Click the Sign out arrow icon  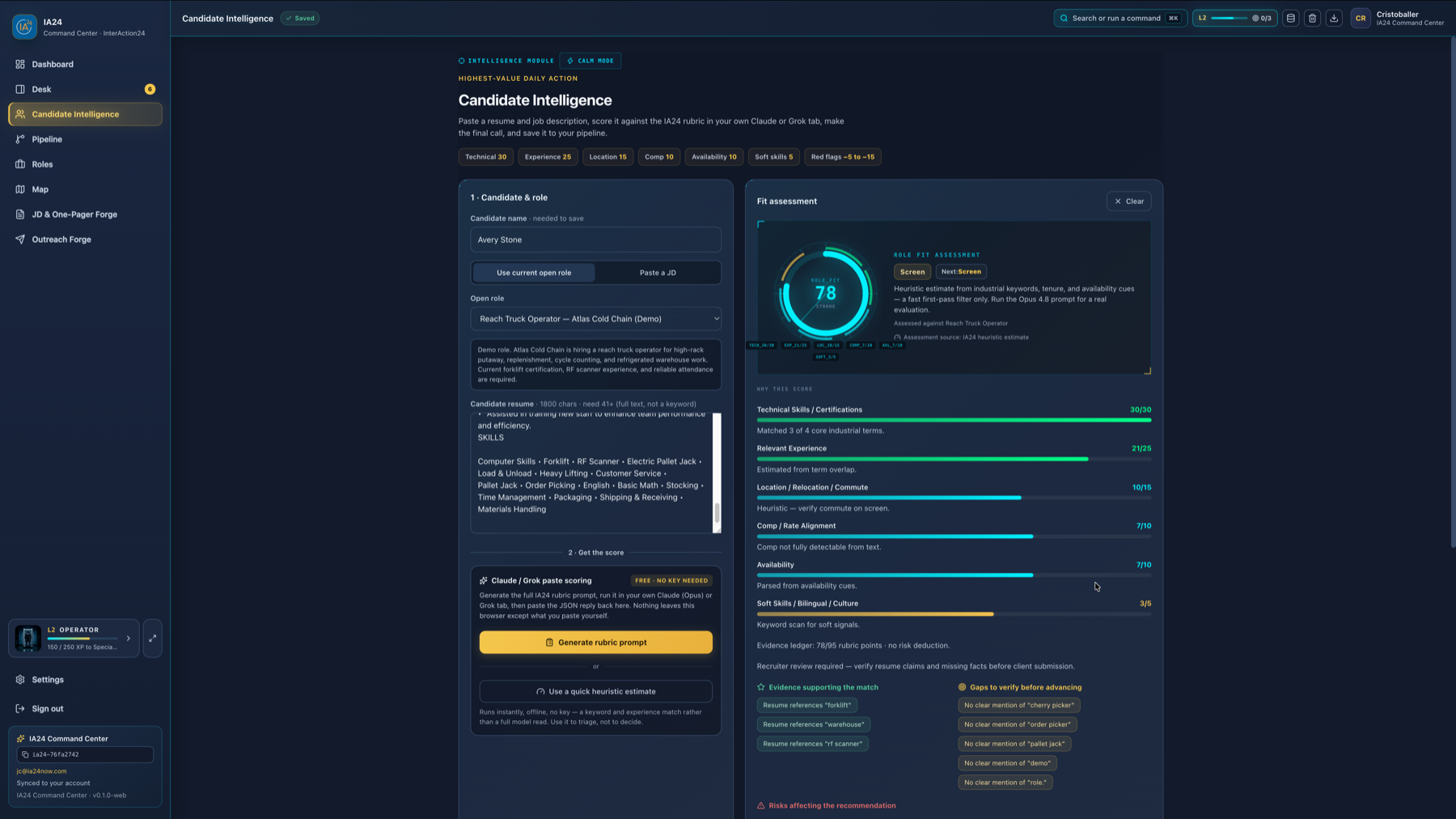(x=20, y=709)
